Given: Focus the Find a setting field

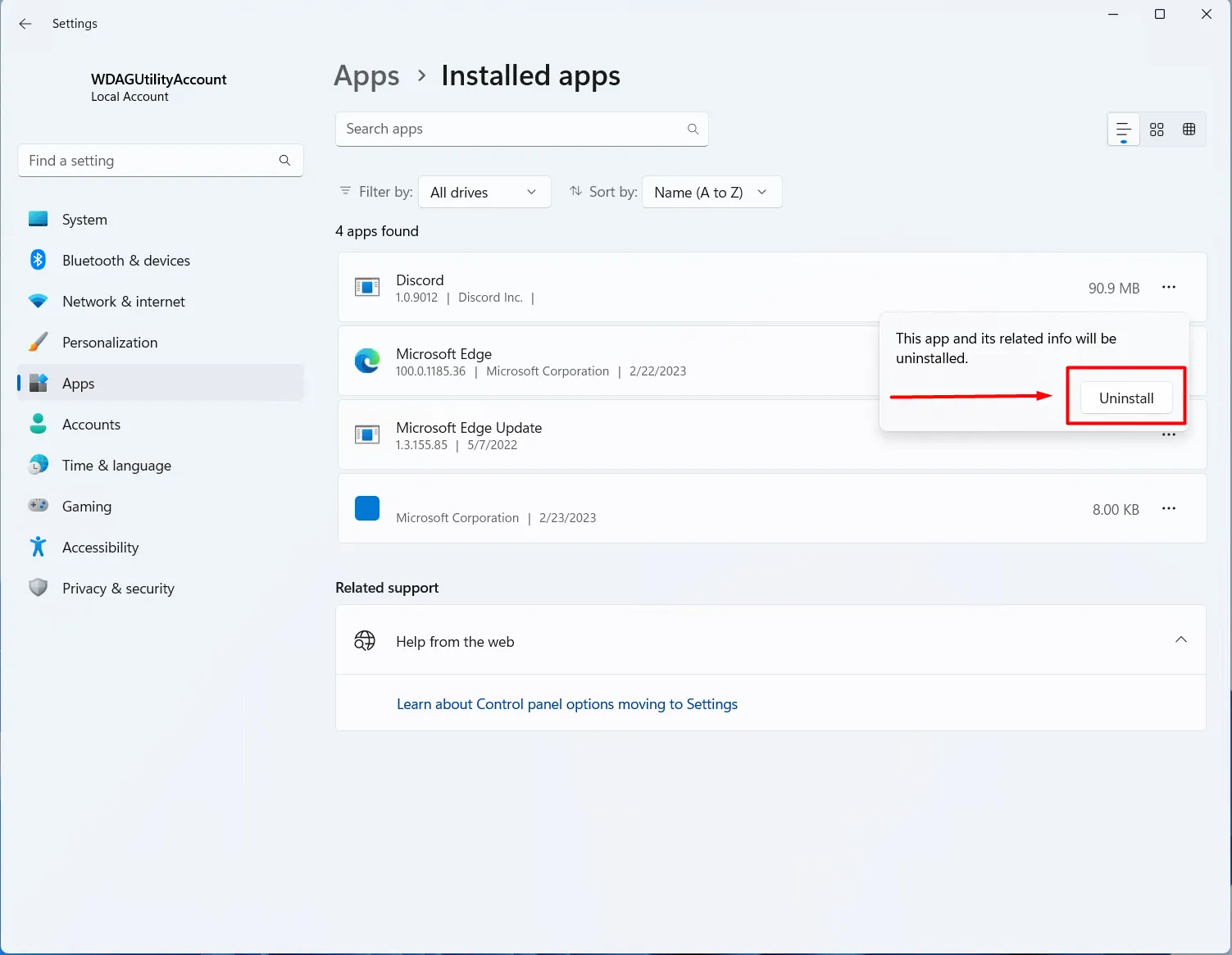Looking at the screenshot, I should [x=152, y=161].
